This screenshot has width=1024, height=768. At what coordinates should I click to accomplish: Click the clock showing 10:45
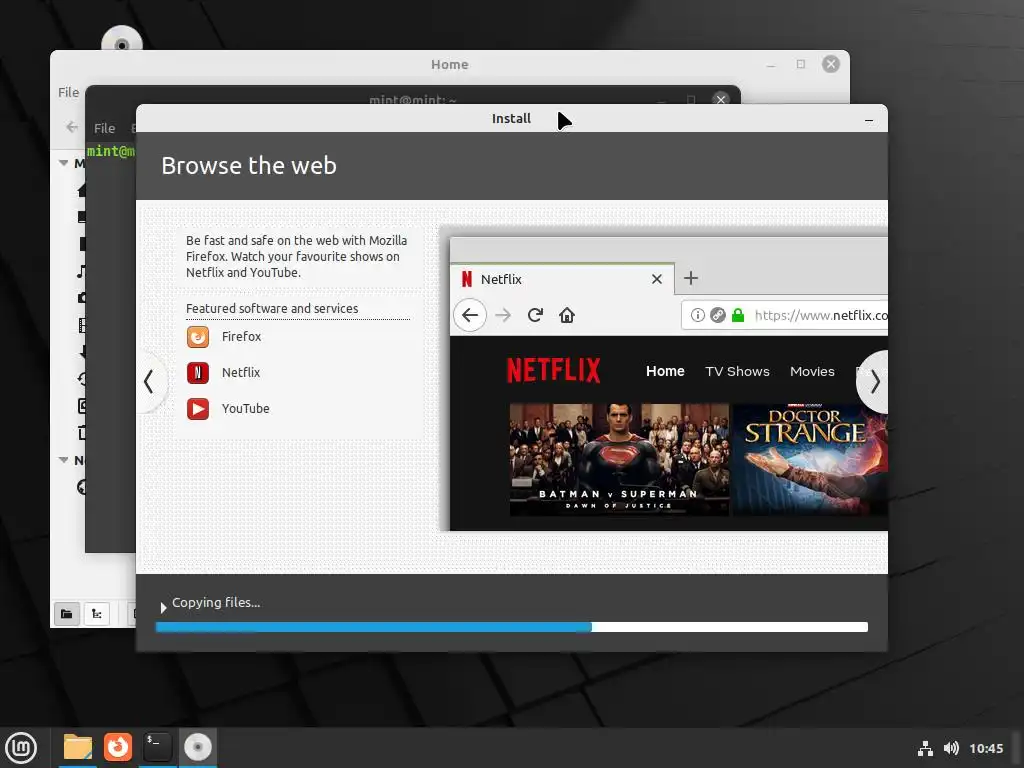[986, 748]
